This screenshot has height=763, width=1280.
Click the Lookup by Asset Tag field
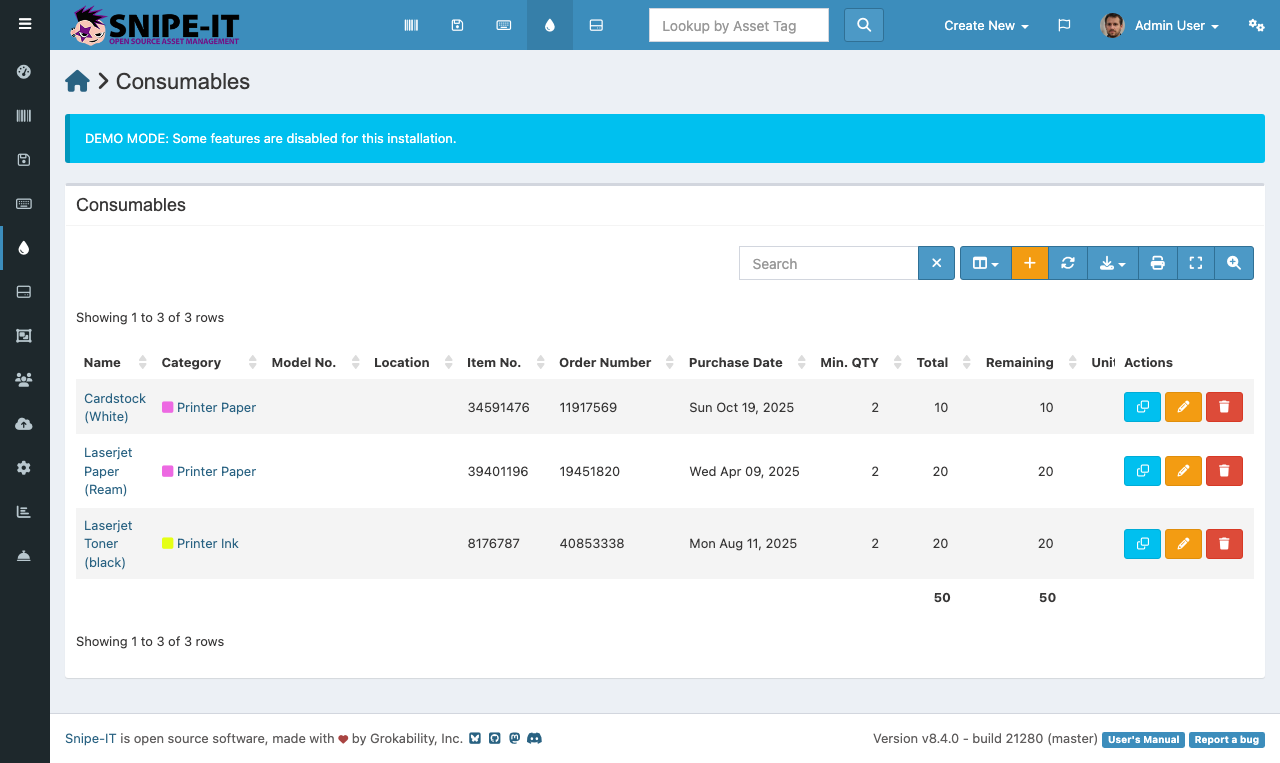tap(739, 25)
